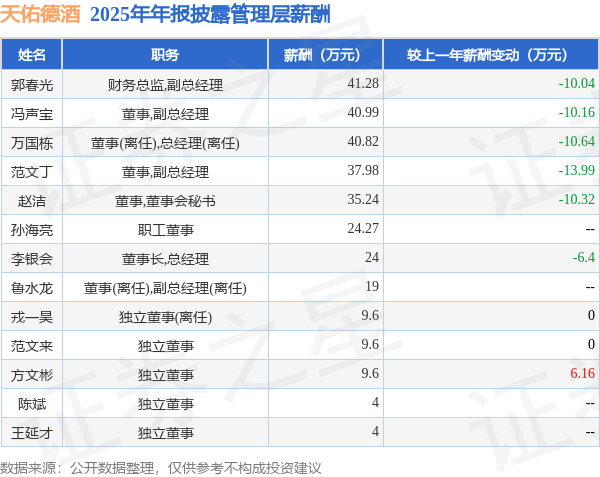
Task: Click 万国栋 position cell 董事(离任),总经理(离任)
Action: coord(165,143)
